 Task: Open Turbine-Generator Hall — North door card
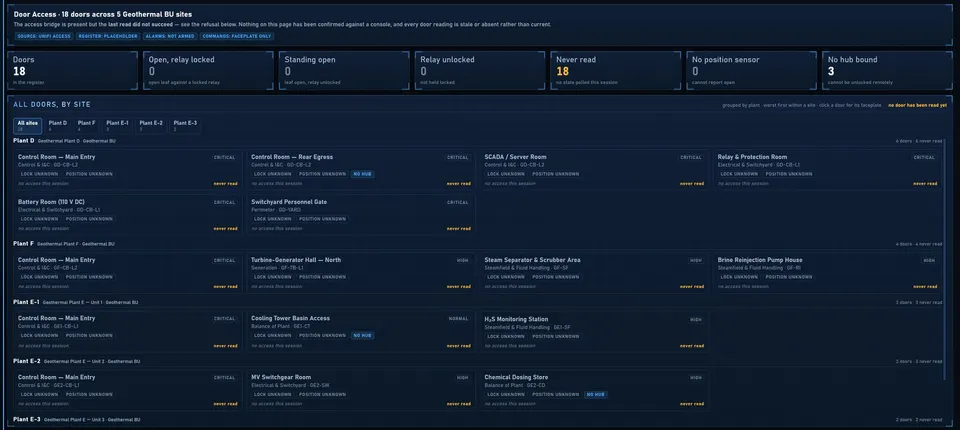[x=361, y=273]
